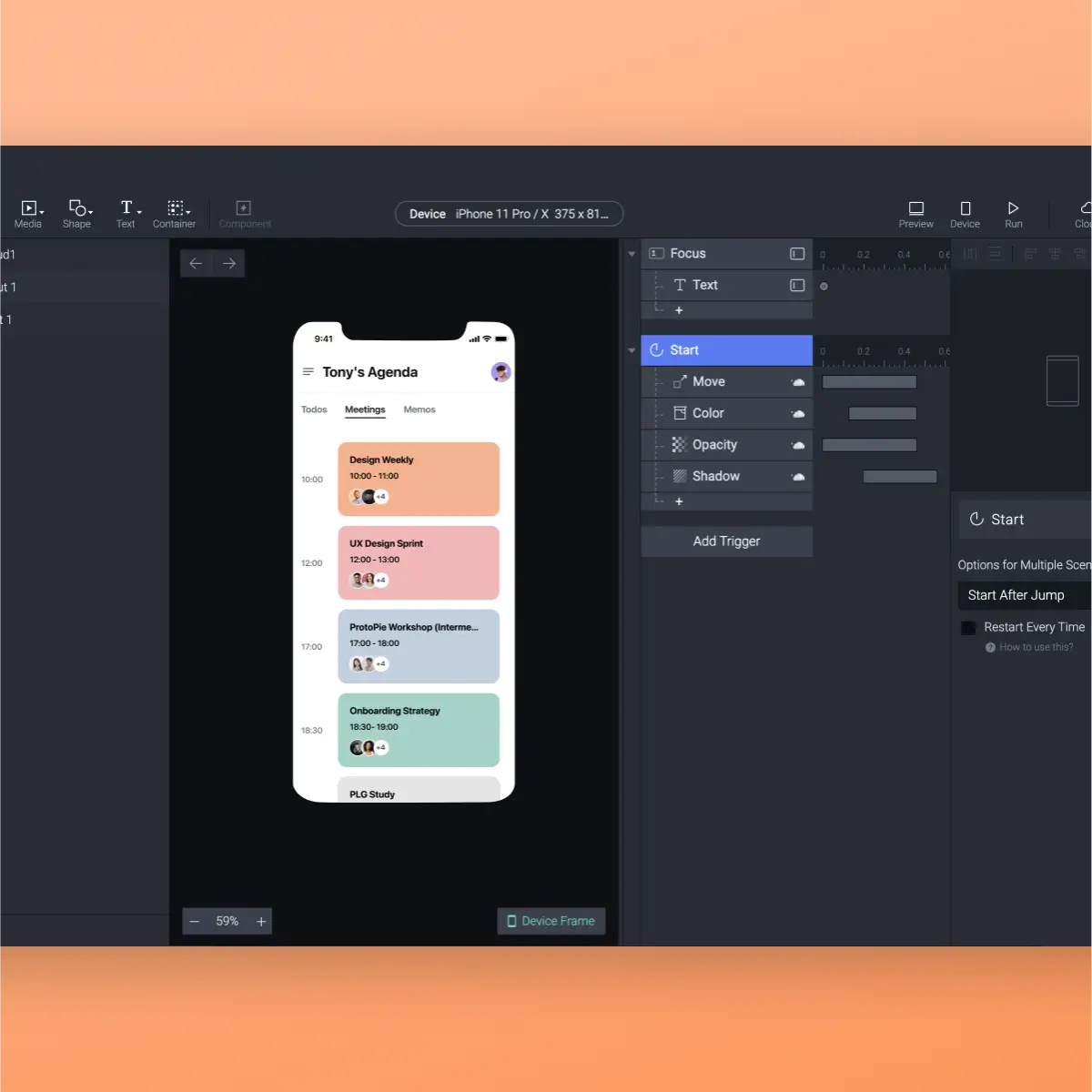The width and height of the screenshot is (1092, 1092).
Task: Toggle the Device Frame button
Action: [x=551, y=921]
